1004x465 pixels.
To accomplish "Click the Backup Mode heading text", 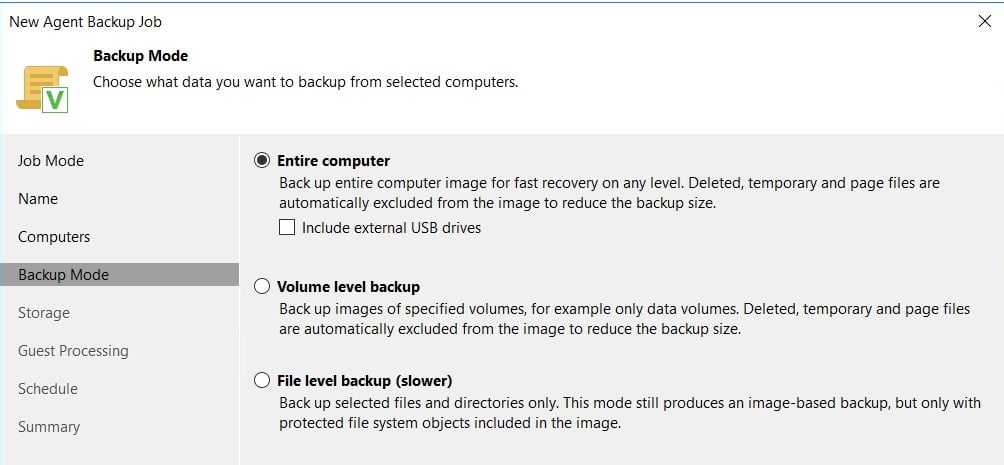I will tap(141, 56).
